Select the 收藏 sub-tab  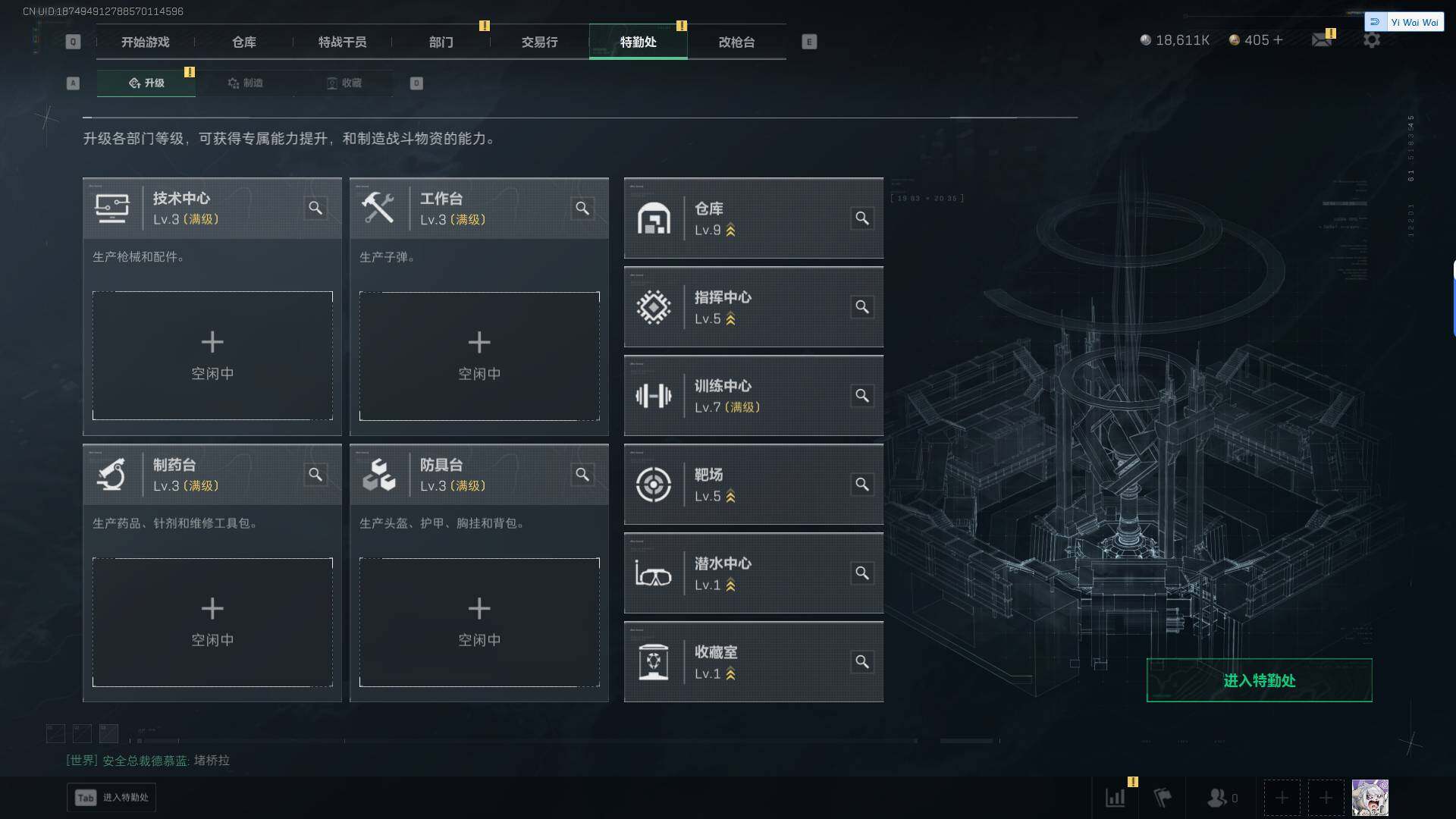click(x=344, y=83)
